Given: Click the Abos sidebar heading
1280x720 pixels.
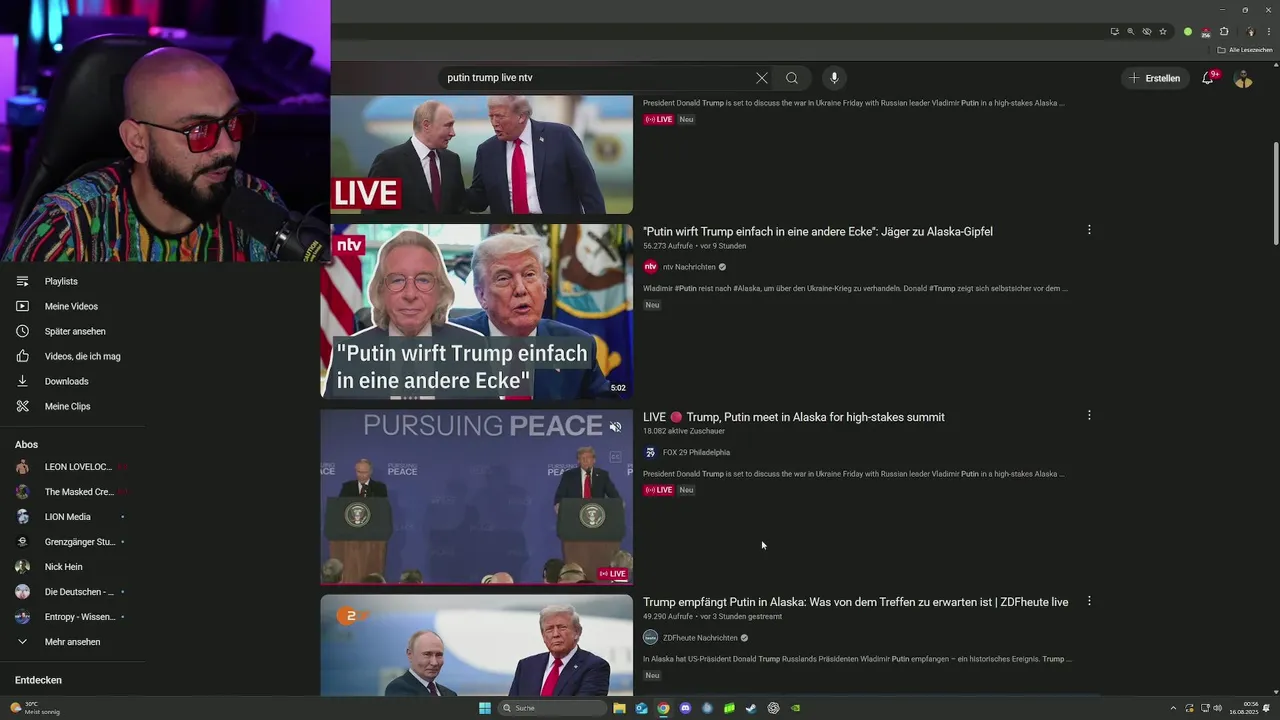Looking at the screenshot, I should point(26,445).
